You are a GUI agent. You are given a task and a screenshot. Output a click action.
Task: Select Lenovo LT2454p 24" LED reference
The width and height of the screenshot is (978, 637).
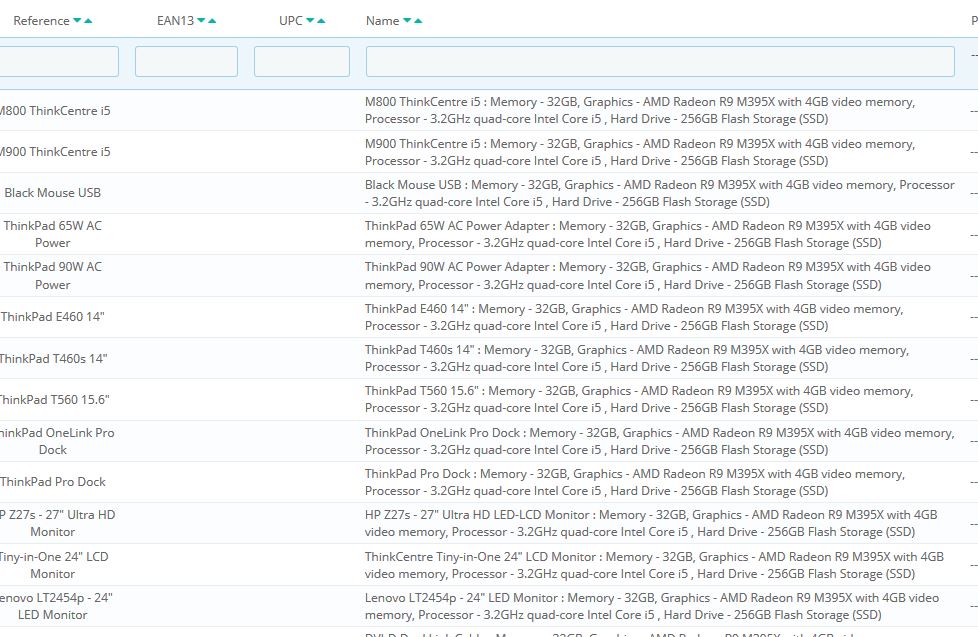point(56,606)
